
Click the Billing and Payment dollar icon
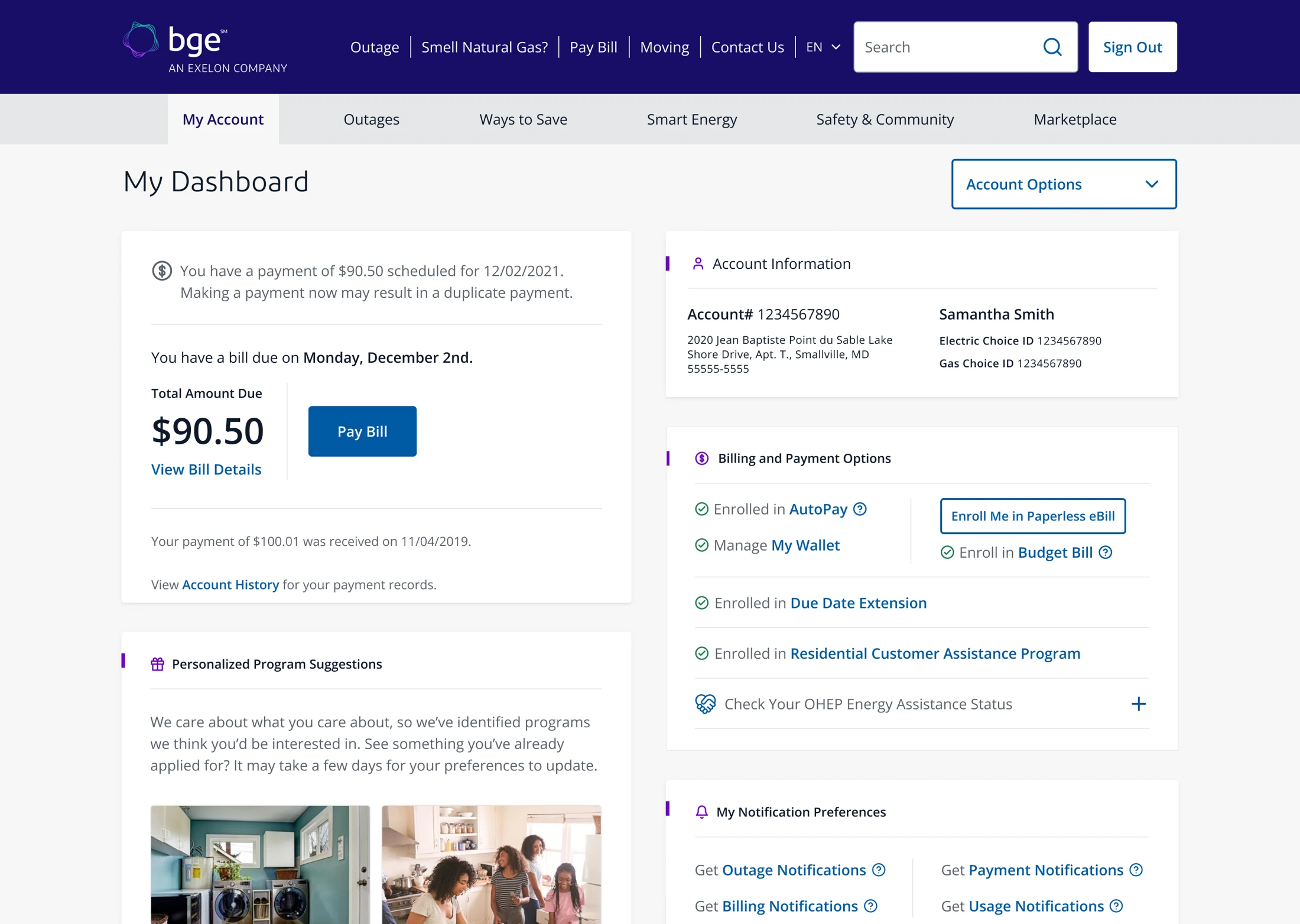(702, 458)
